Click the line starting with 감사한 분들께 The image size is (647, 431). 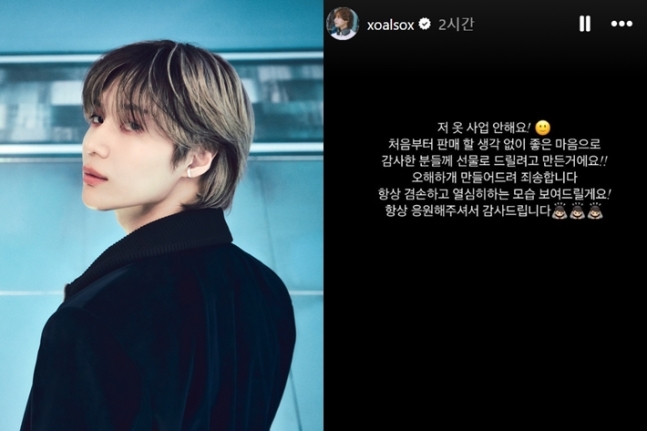pyautogui.click(x=494, y=161)
